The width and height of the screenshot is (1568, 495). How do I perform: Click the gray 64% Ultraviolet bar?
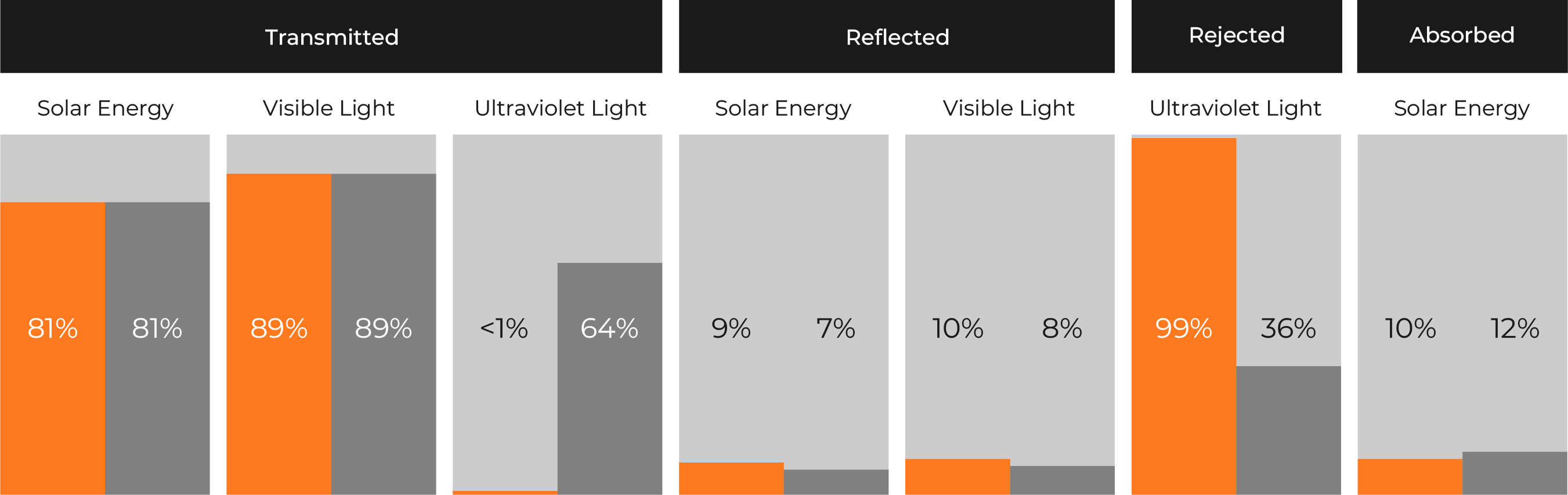610,379
